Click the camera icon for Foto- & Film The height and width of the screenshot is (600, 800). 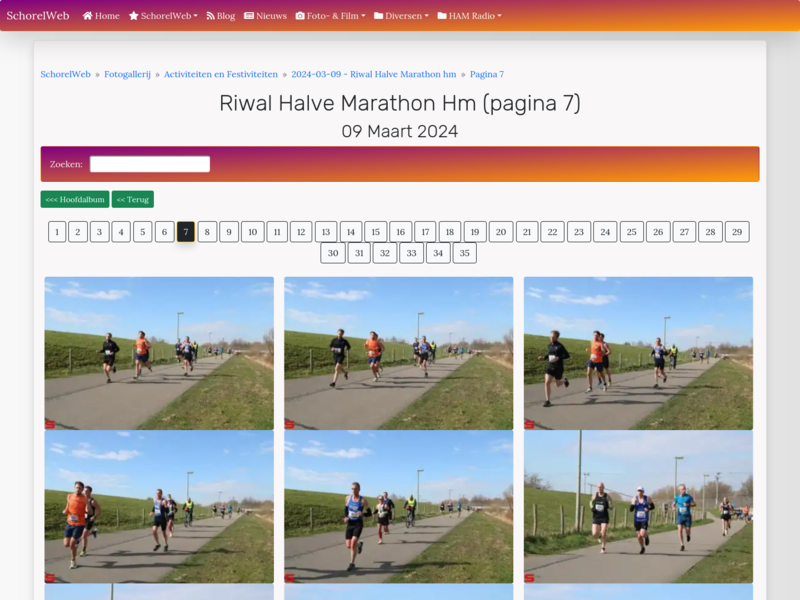300,16
